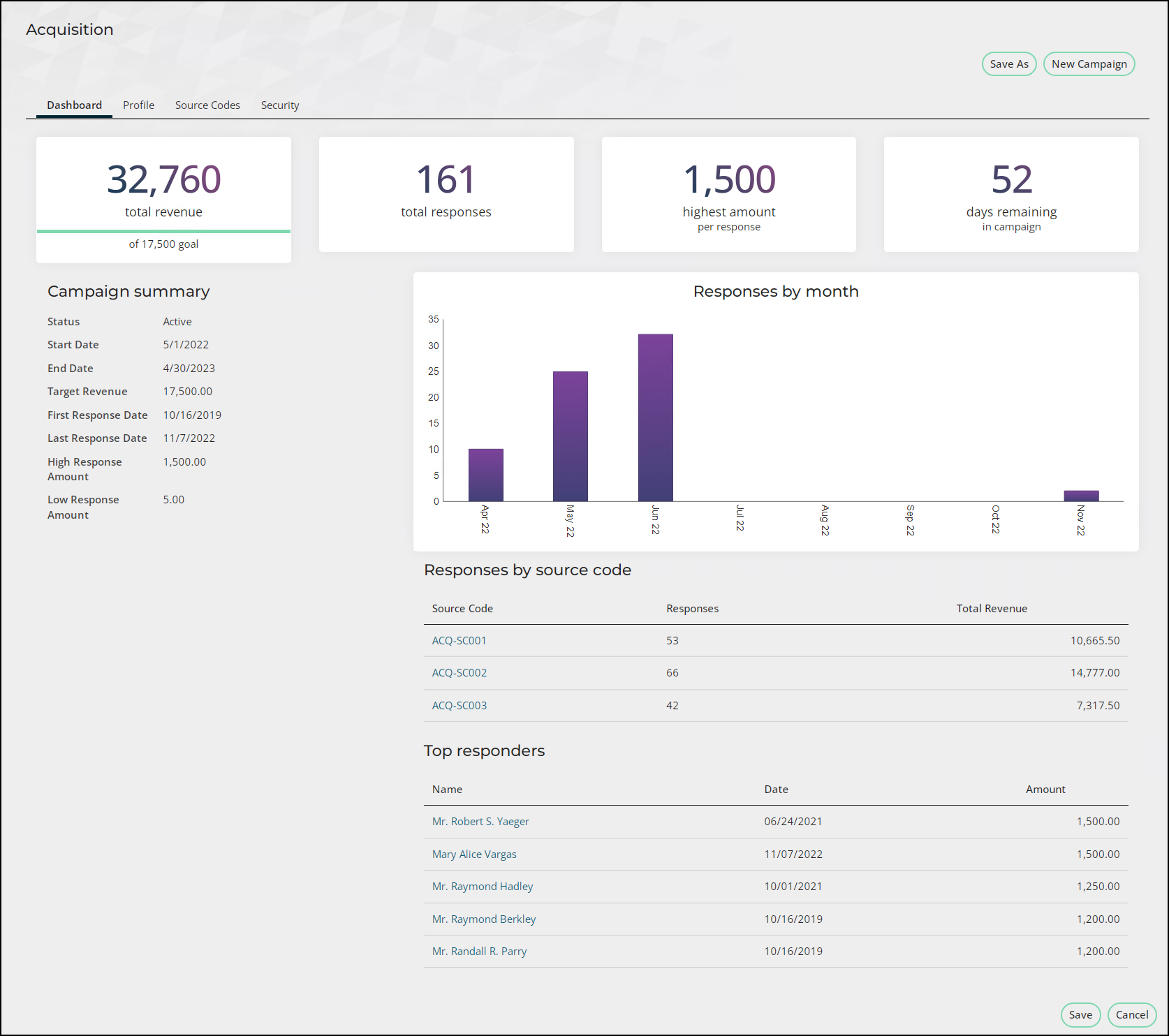
Task: Open Mr. Raymond Hadley responder link
Action: [x=483, y=887]
